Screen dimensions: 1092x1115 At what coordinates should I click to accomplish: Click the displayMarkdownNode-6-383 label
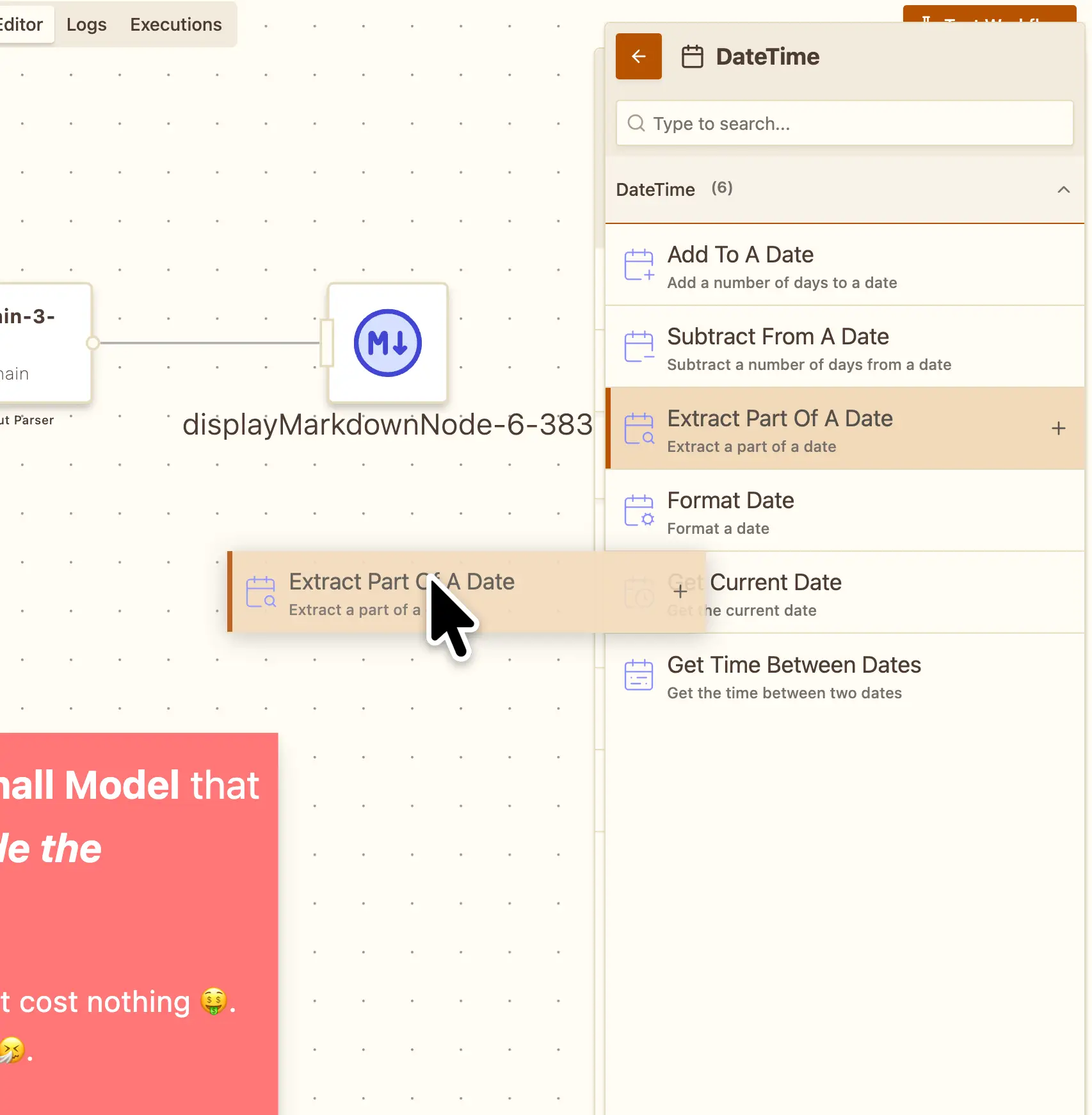click(387, 424)
